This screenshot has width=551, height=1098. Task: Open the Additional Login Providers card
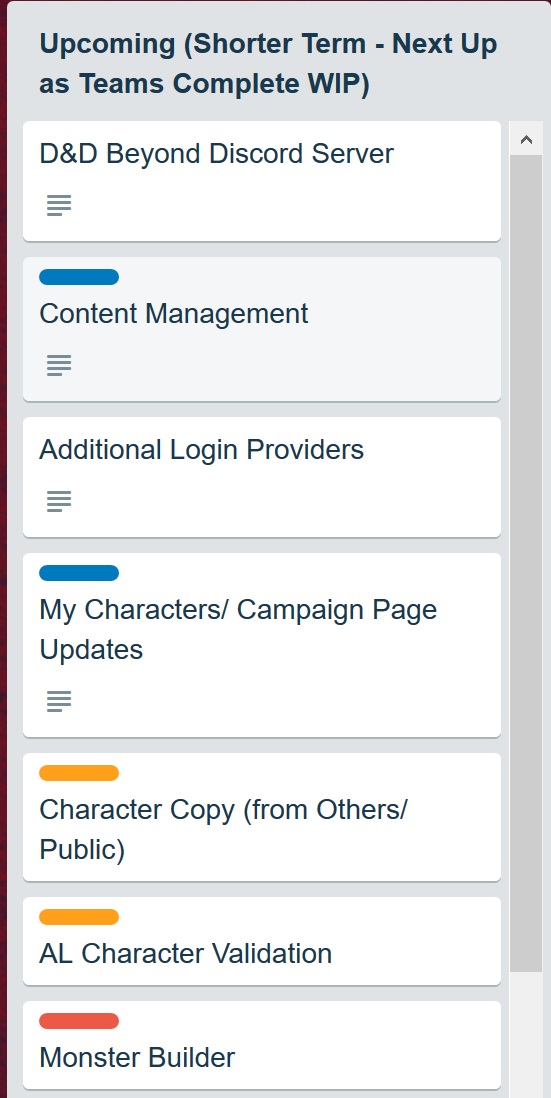point(262,477)
